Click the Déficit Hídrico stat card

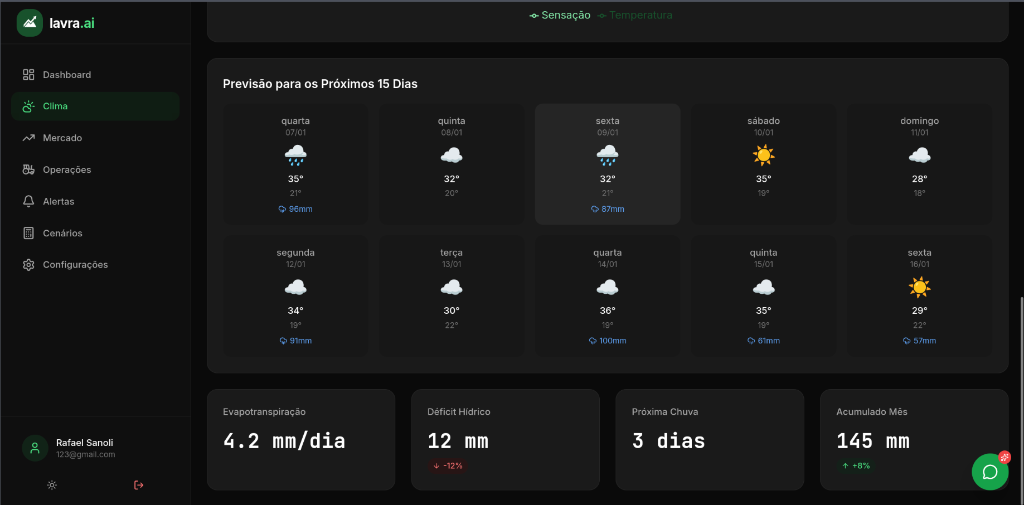click(505, 440)
